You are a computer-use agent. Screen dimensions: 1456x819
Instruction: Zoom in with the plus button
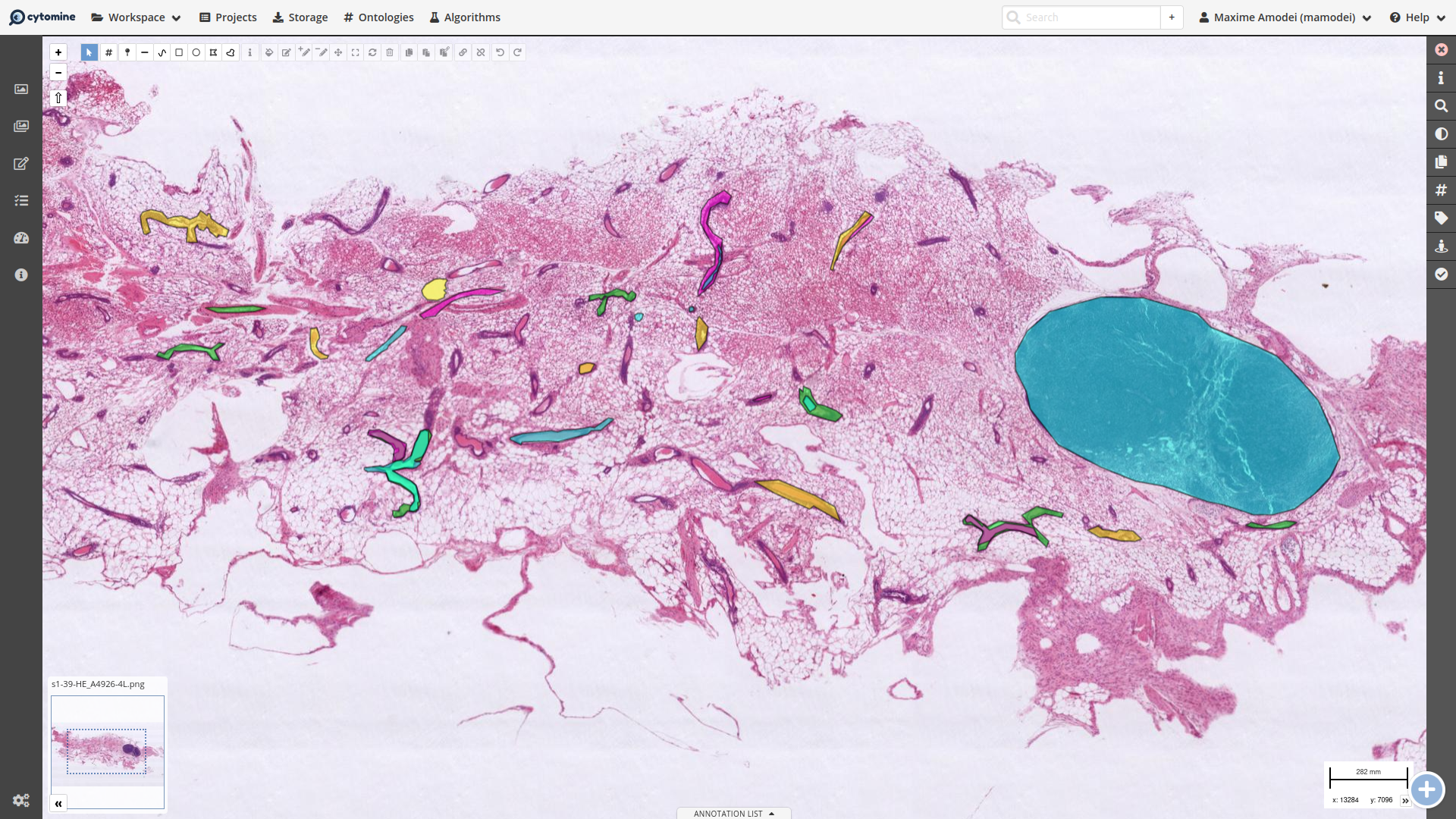pos(58,52)
